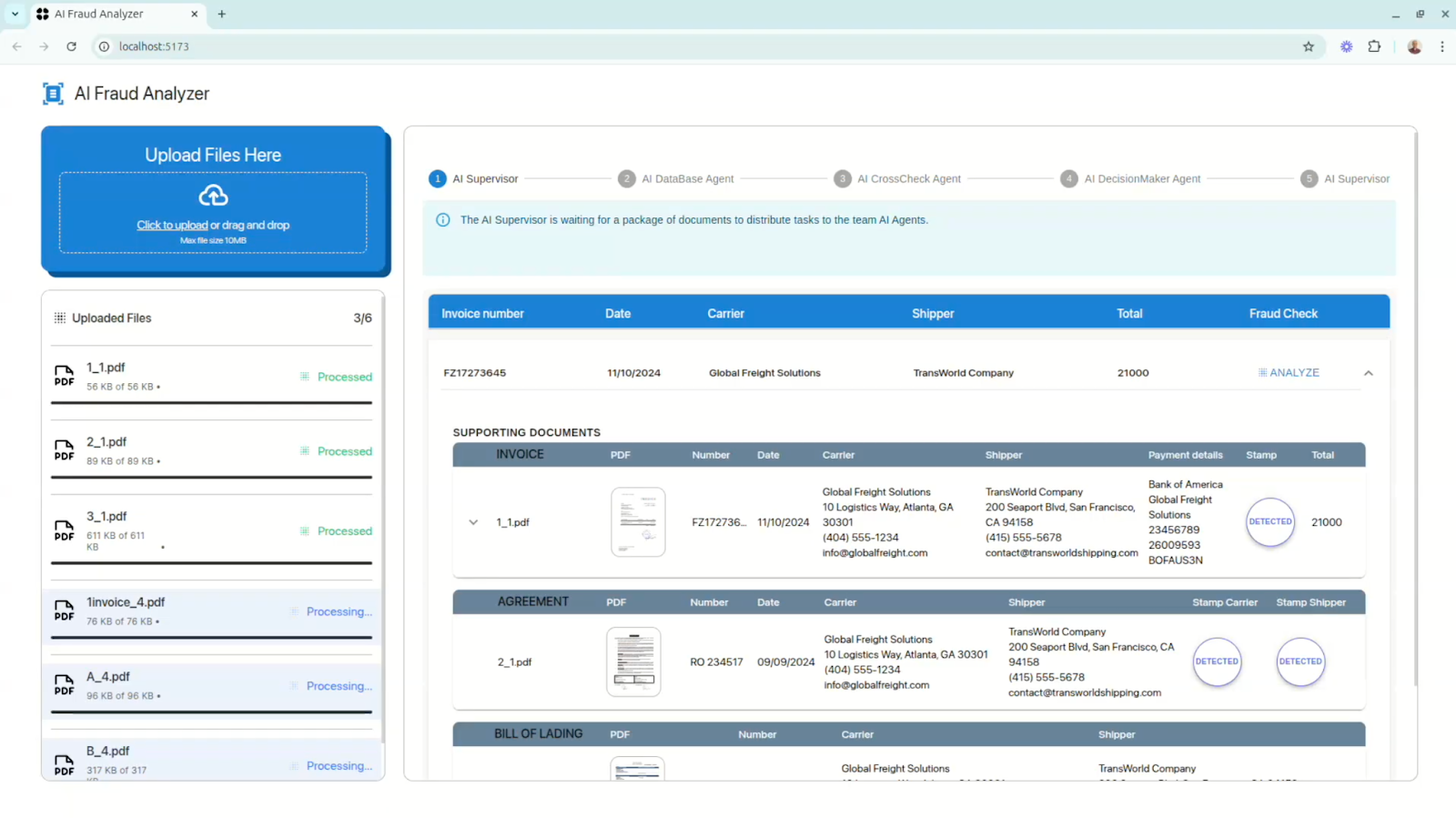This screenshot has height=818, width=1456.
Task: Click the invoice stamp DETECTED badge
Action: click(x=1269, y=522)
